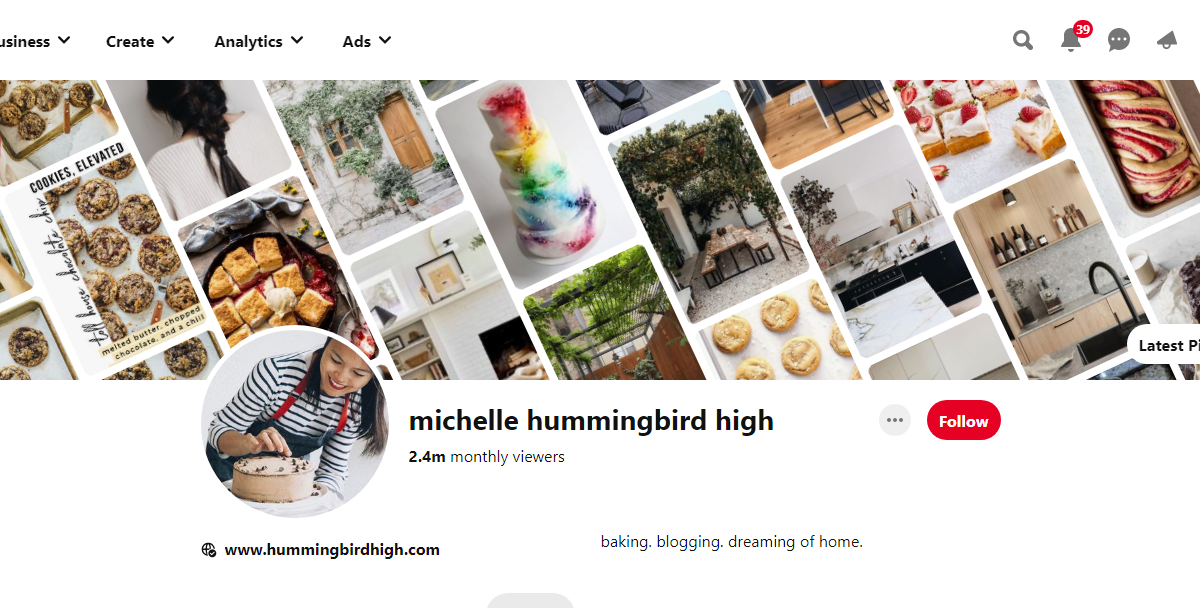This screenshot has height=608, width=1200.
Task: Open notifications bell with 39 badge
Action: (1072, 39)
